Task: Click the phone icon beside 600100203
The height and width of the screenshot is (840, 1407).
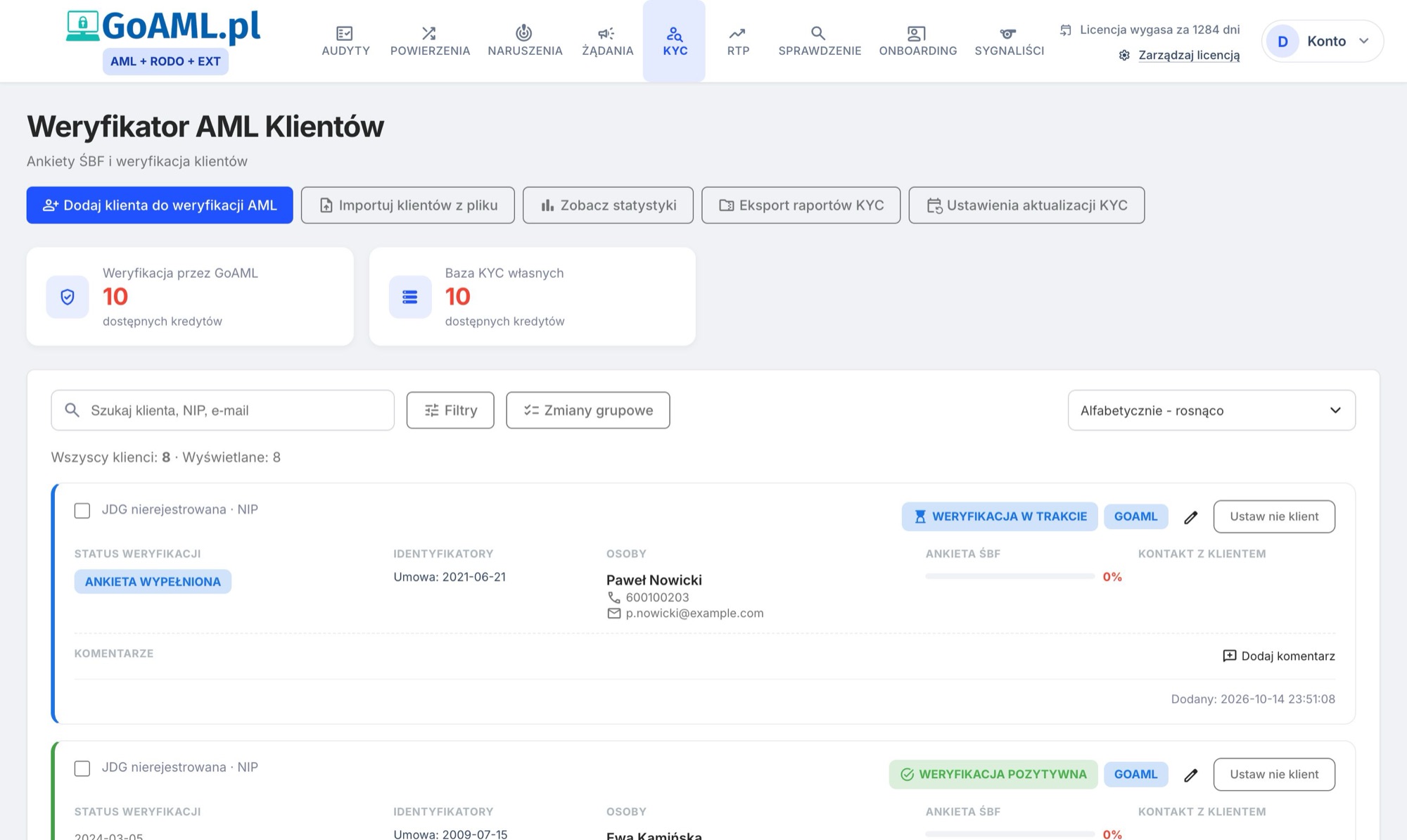Action: (614, 597)
